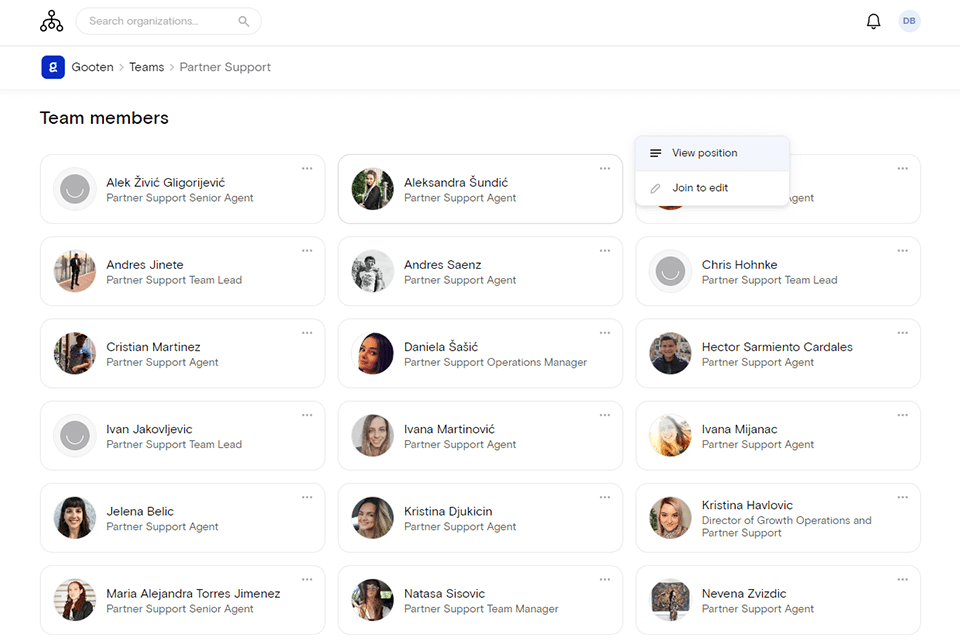Select the name Kristina Havlovic
The image size is (960, 640).
[x=747, y=505]
